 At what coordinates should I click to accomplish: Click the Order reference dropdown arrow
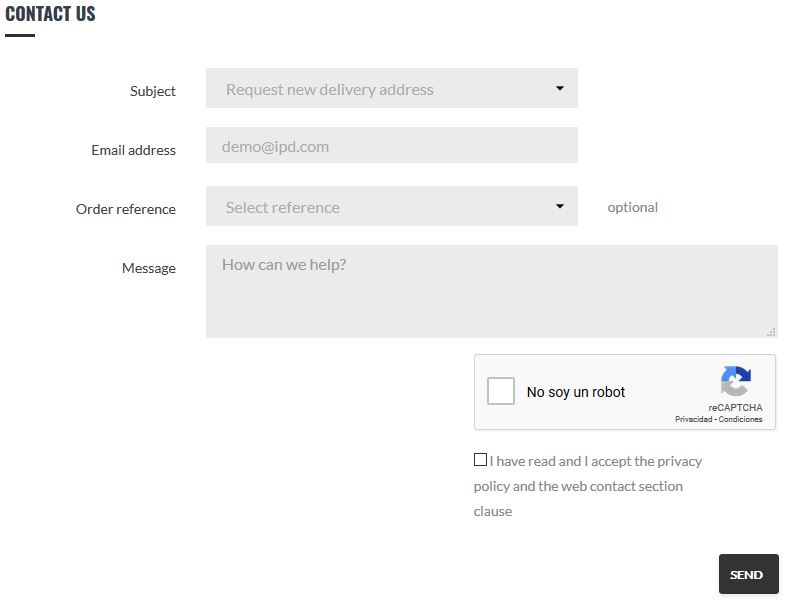560,207
